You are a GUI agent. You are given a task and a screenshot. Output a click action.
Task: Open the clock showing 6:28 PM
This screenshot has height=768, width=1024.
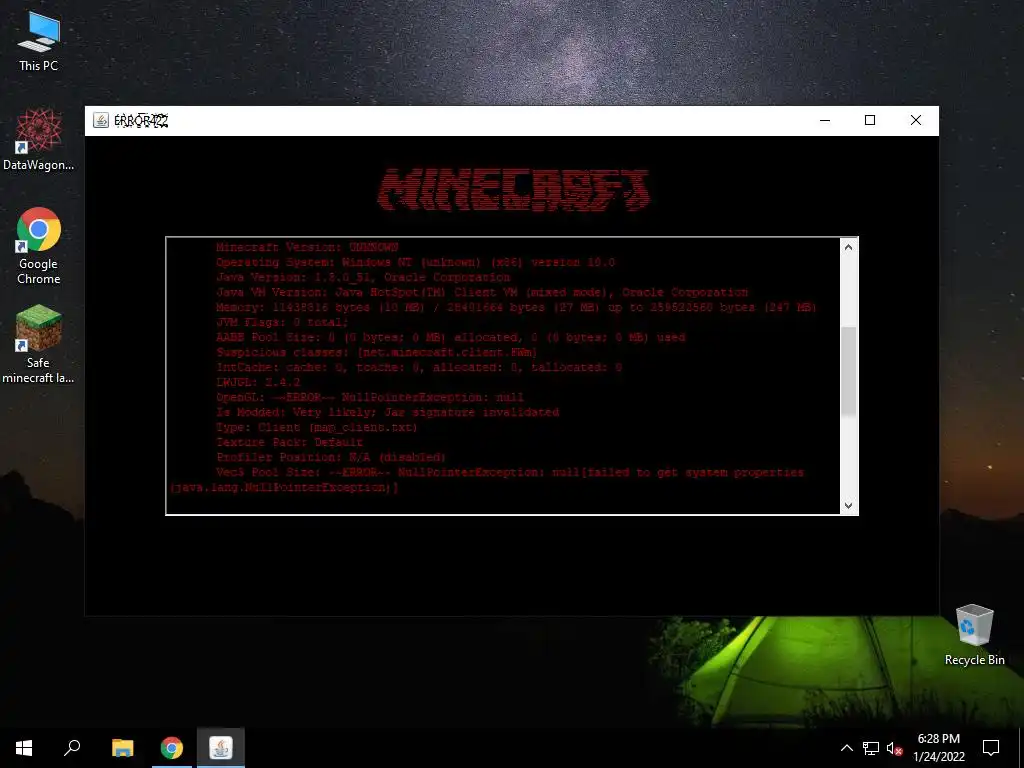pos(939,748)
